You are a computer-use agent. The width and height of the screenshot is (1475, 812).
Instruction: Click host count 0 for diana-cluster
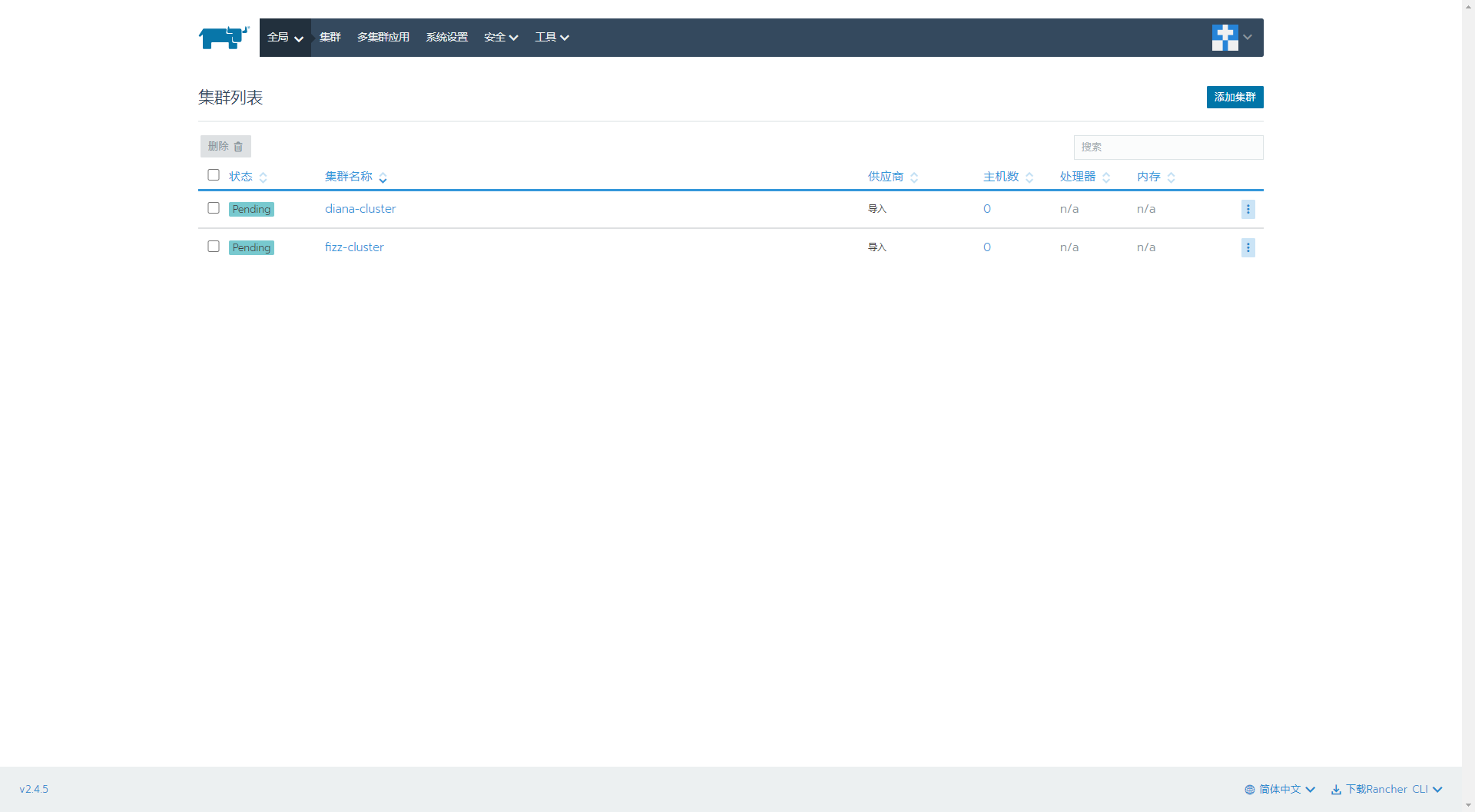[x=987, y=209]
